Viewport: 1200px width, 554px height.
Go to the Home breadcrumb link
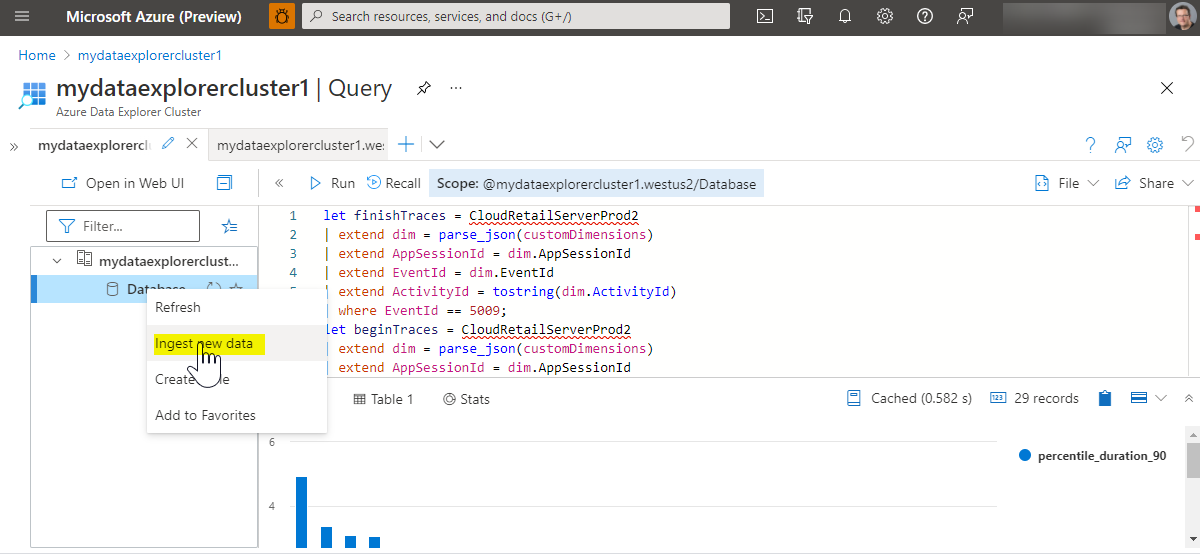[37, 55]
